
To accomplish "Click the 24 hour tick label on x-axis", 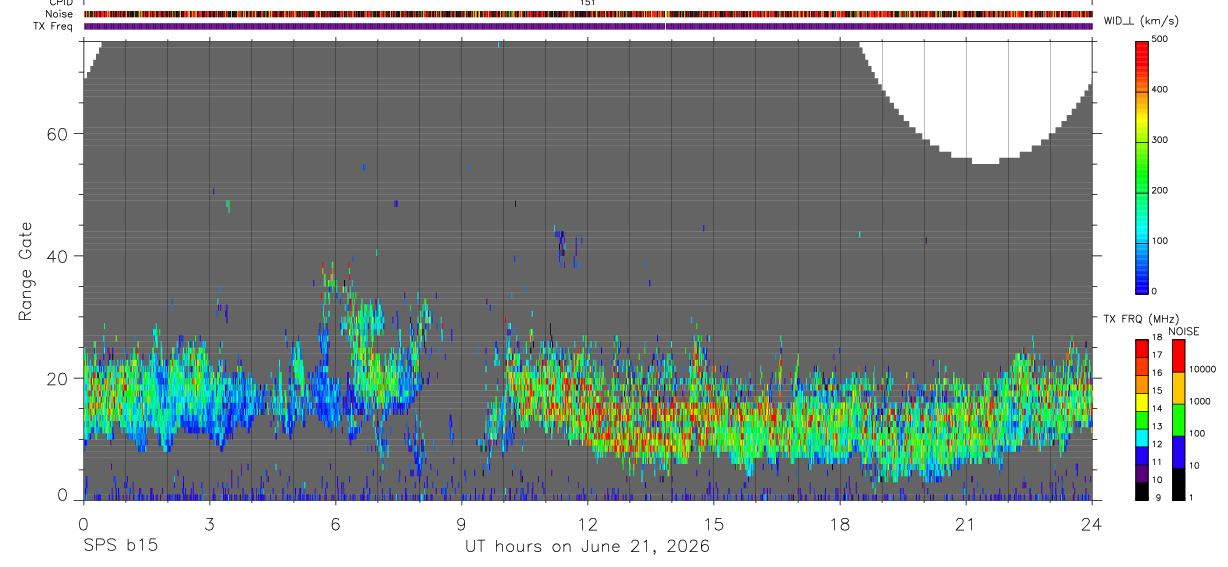I will click(1092, 524).
